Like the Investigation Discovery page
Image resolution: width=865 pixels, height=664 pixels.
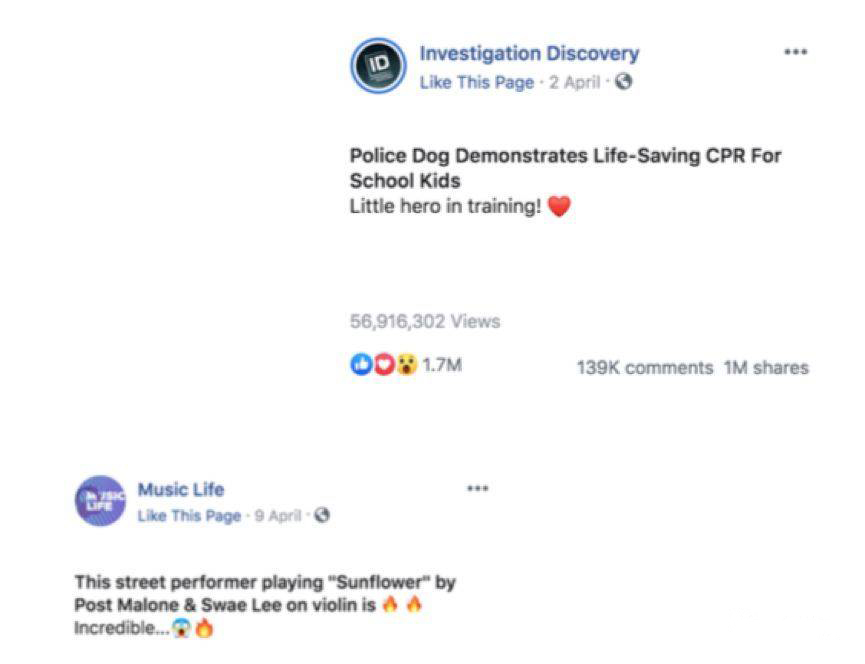477,82
